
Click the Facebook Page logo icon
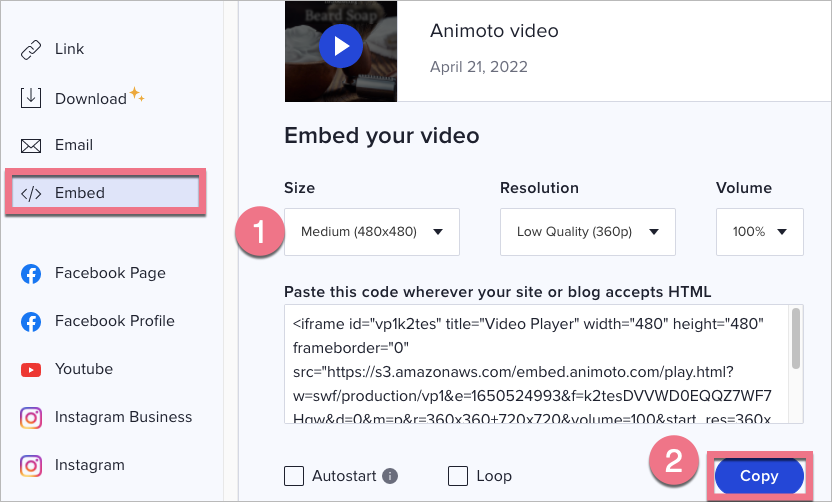pos(31,273)
